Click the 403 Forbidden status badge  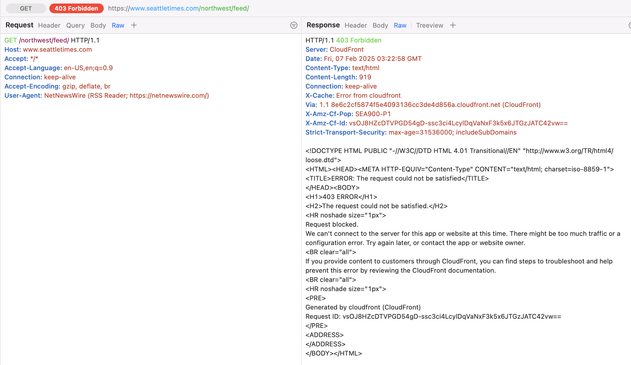[x=76, y=8]
